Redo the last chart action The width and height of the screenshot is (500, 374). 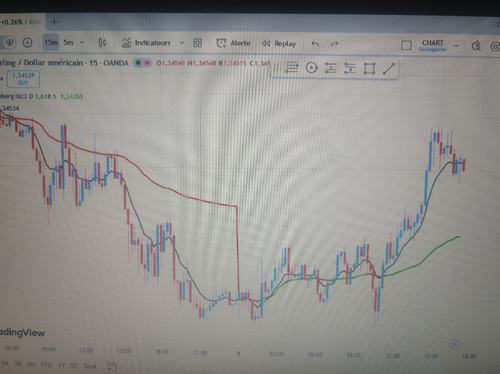coord(335,44)
